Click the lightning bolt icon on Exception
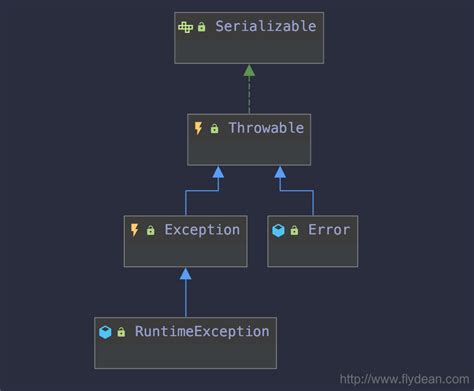 pyautogui.click(x=134, y=230)
